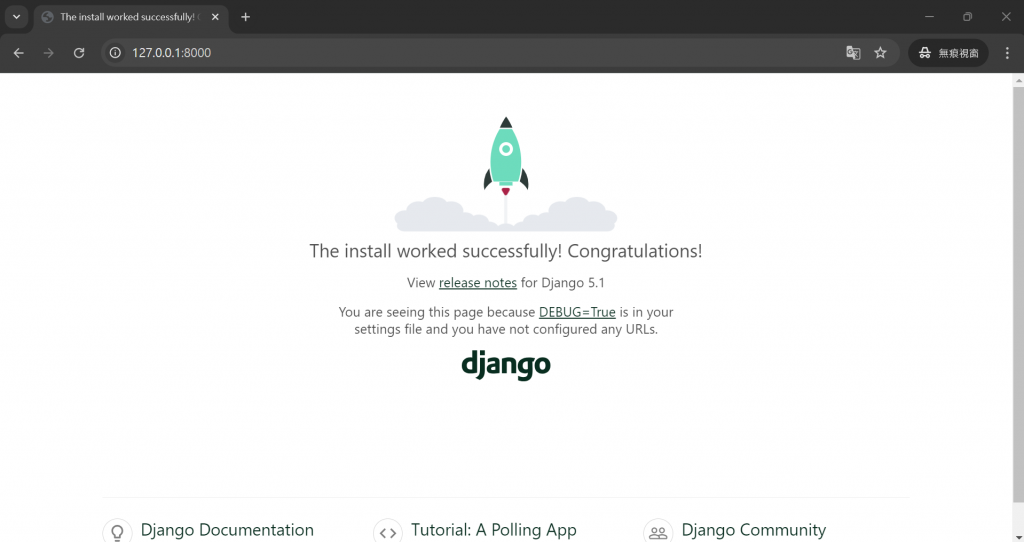View site information icon in address bar
The image size is (1024, 542).
point(115,53)
